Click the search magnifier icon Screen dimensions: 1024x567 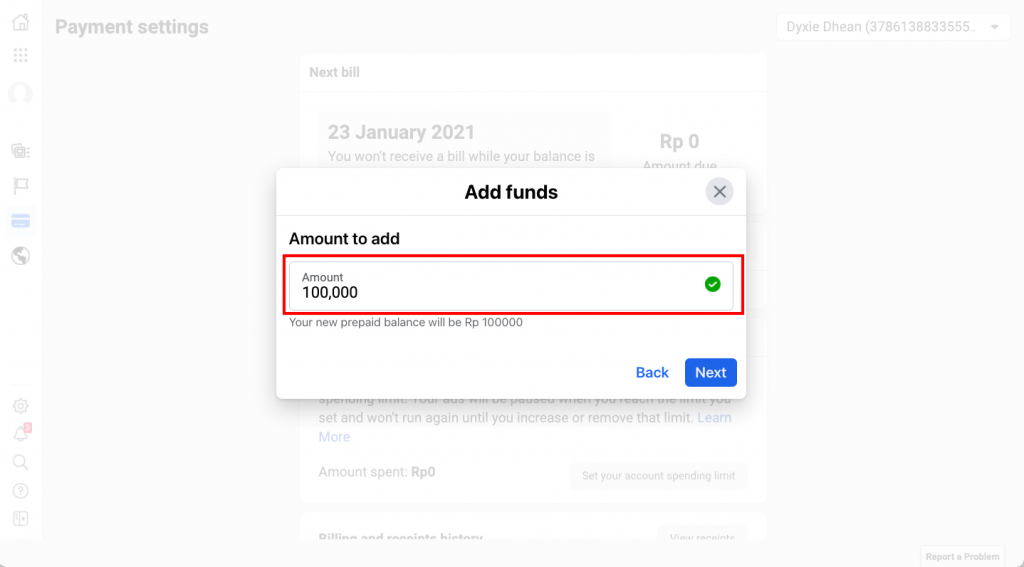point(20,462)
